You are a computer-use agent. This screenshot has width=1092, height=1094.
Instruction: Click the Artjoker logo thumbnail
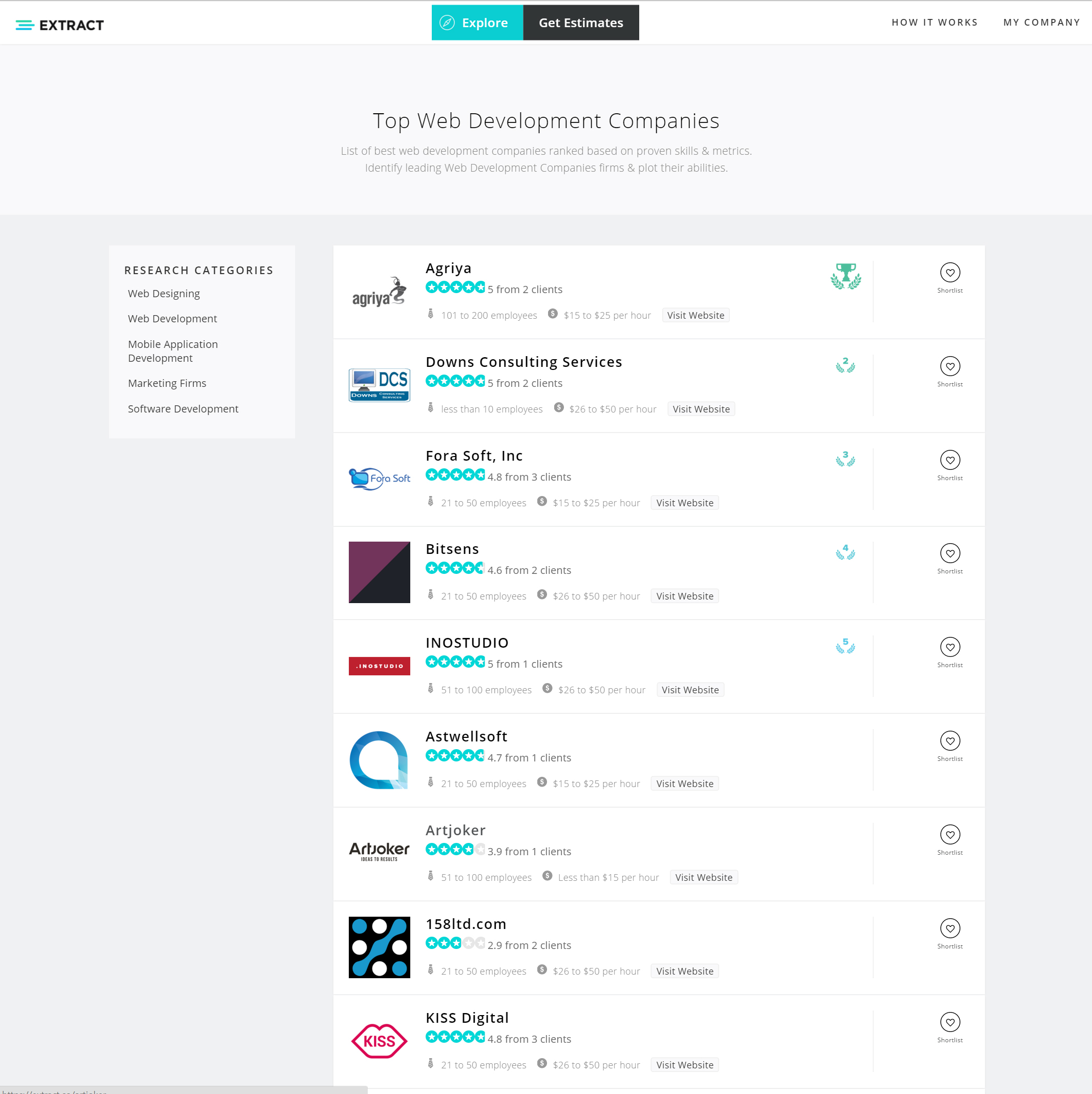point(380,852)
